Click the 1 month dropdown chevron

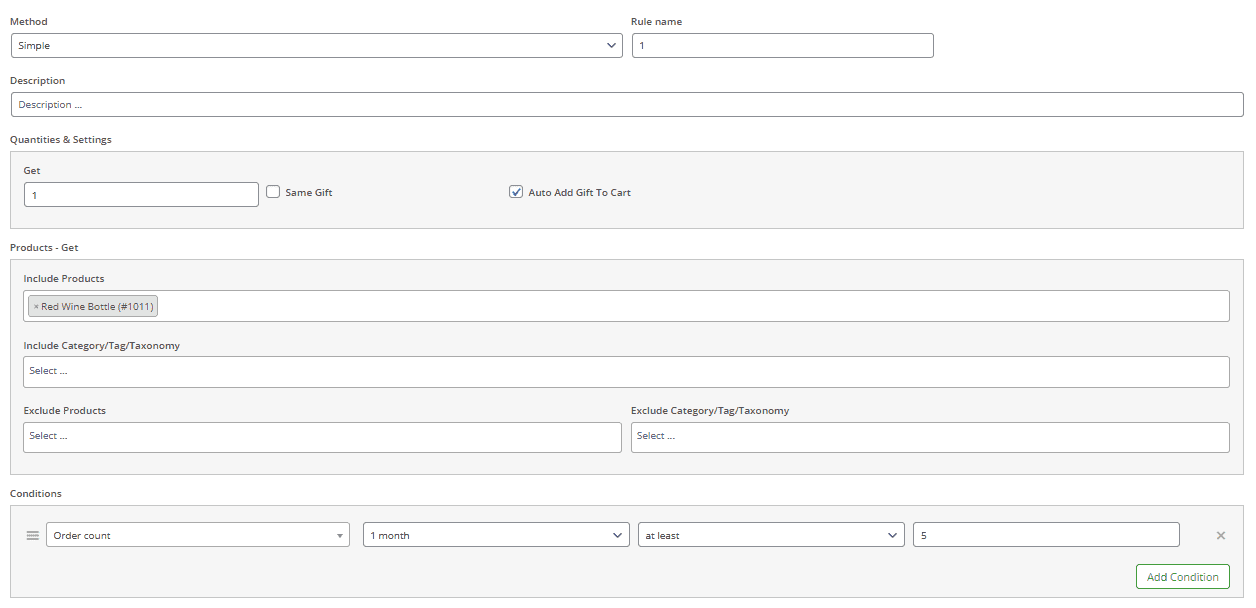click(x=617, y=534)
